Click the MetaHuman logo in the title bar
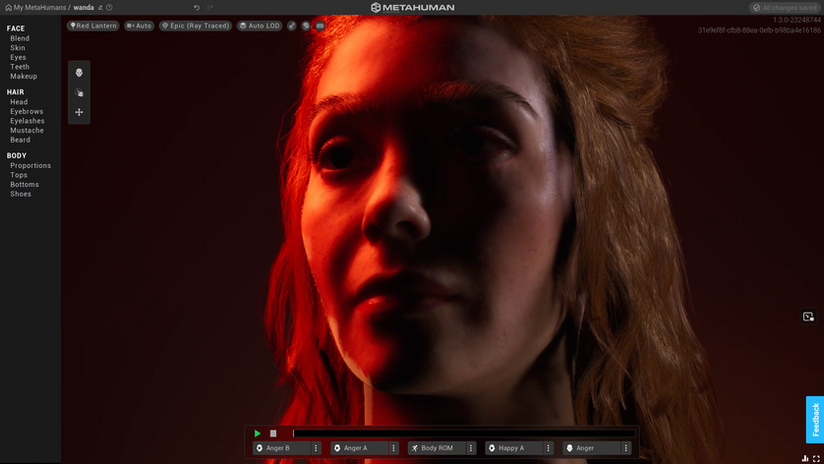The width and height of the screenshot is (824, 464). pos(413,7)
